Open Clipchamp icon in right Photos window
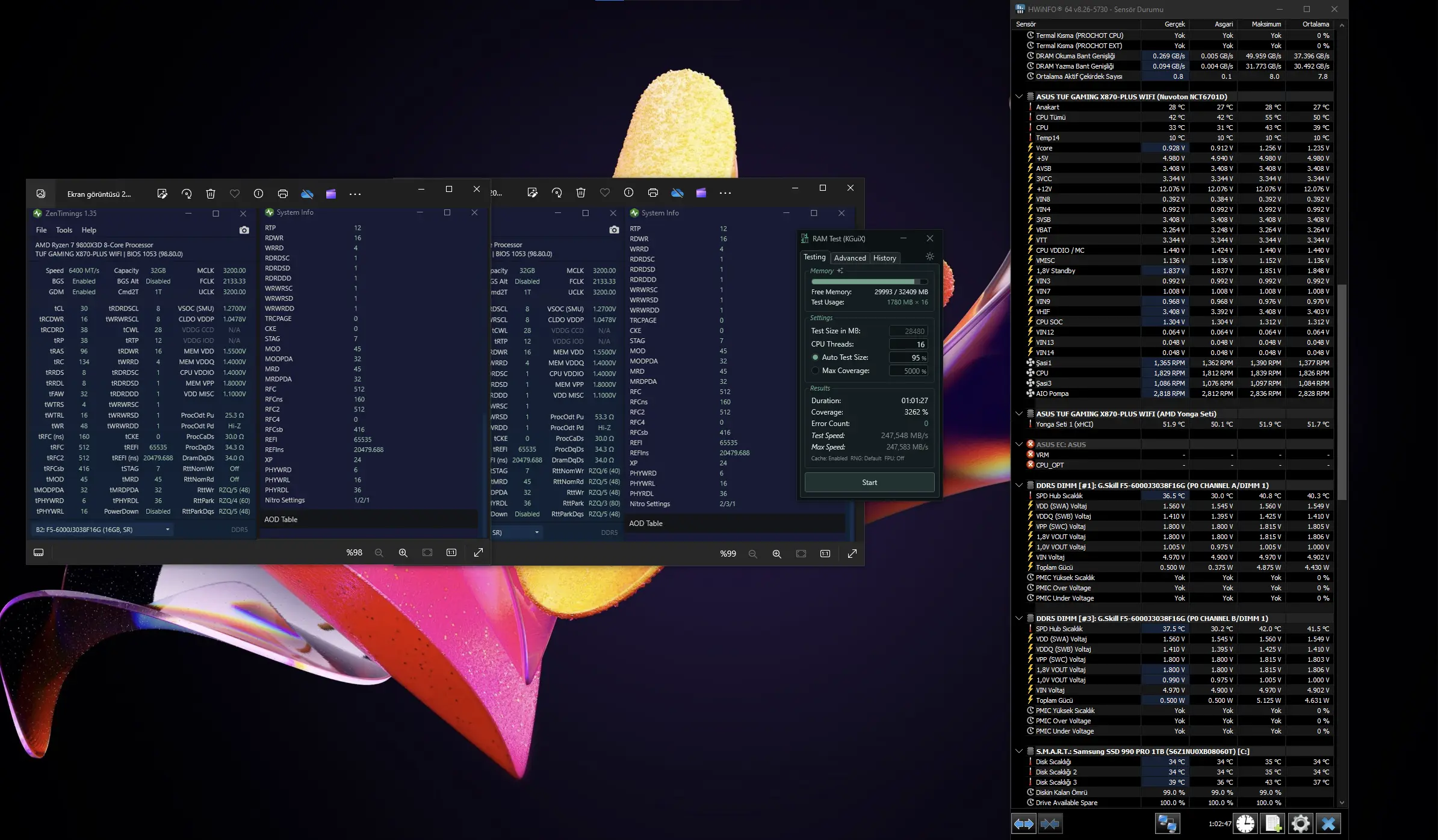 point(701,193)
